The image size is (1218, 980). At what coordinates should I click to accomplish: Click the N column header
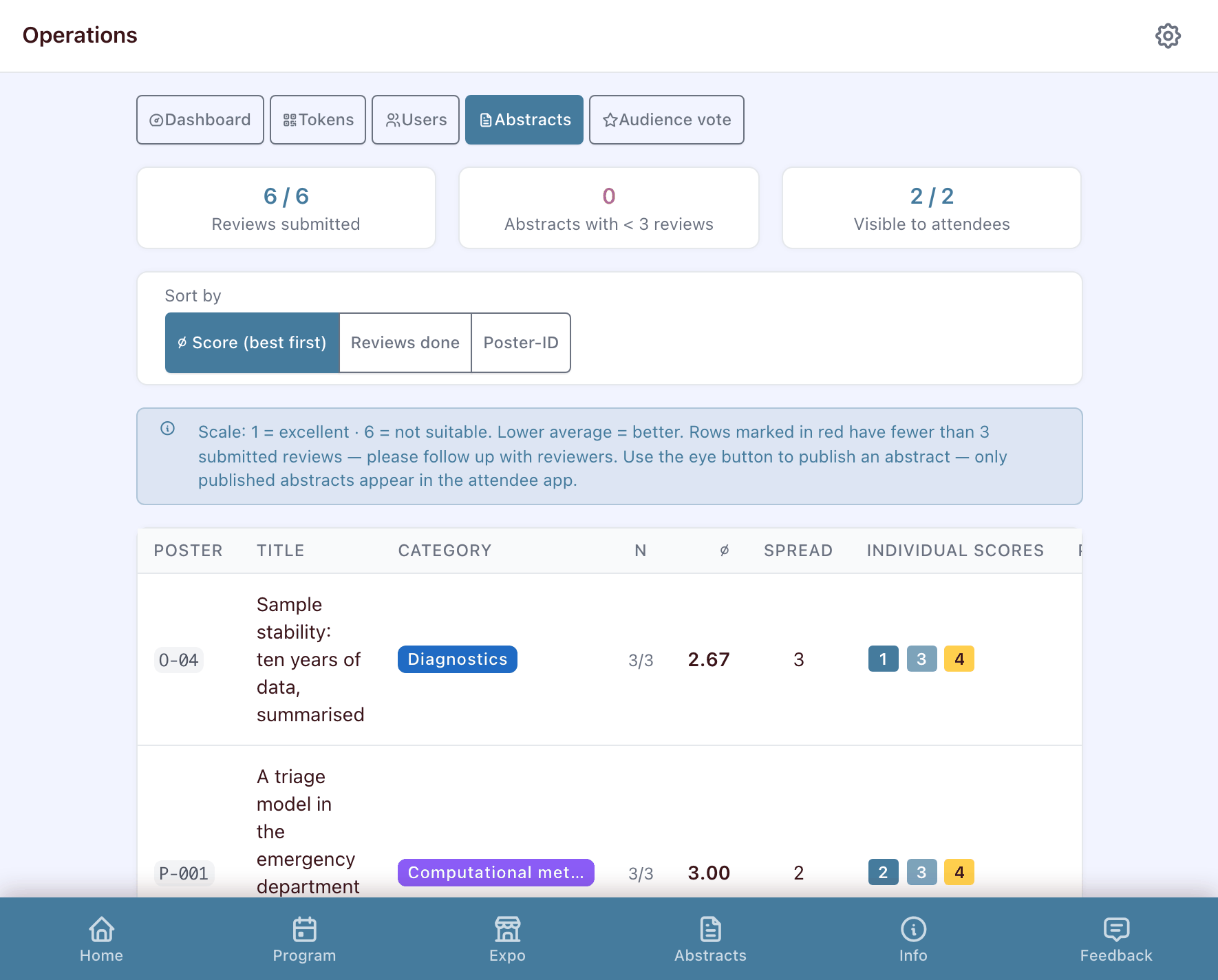tap(641, 551)
